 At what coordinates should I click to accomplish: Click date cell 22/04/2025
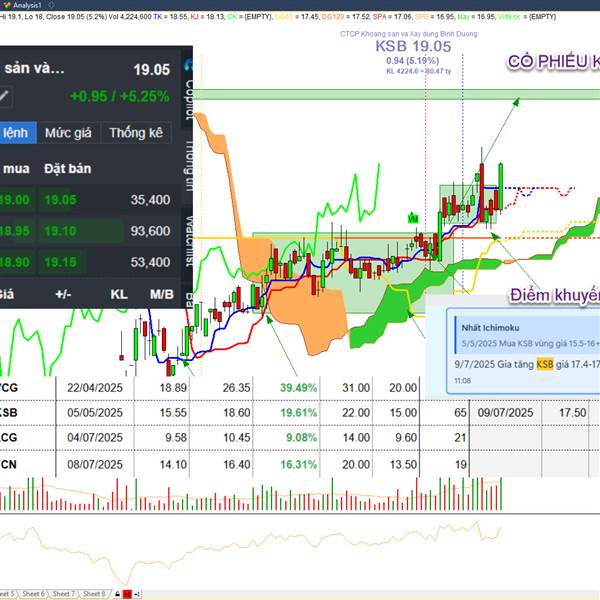click(x=95, y=388)
